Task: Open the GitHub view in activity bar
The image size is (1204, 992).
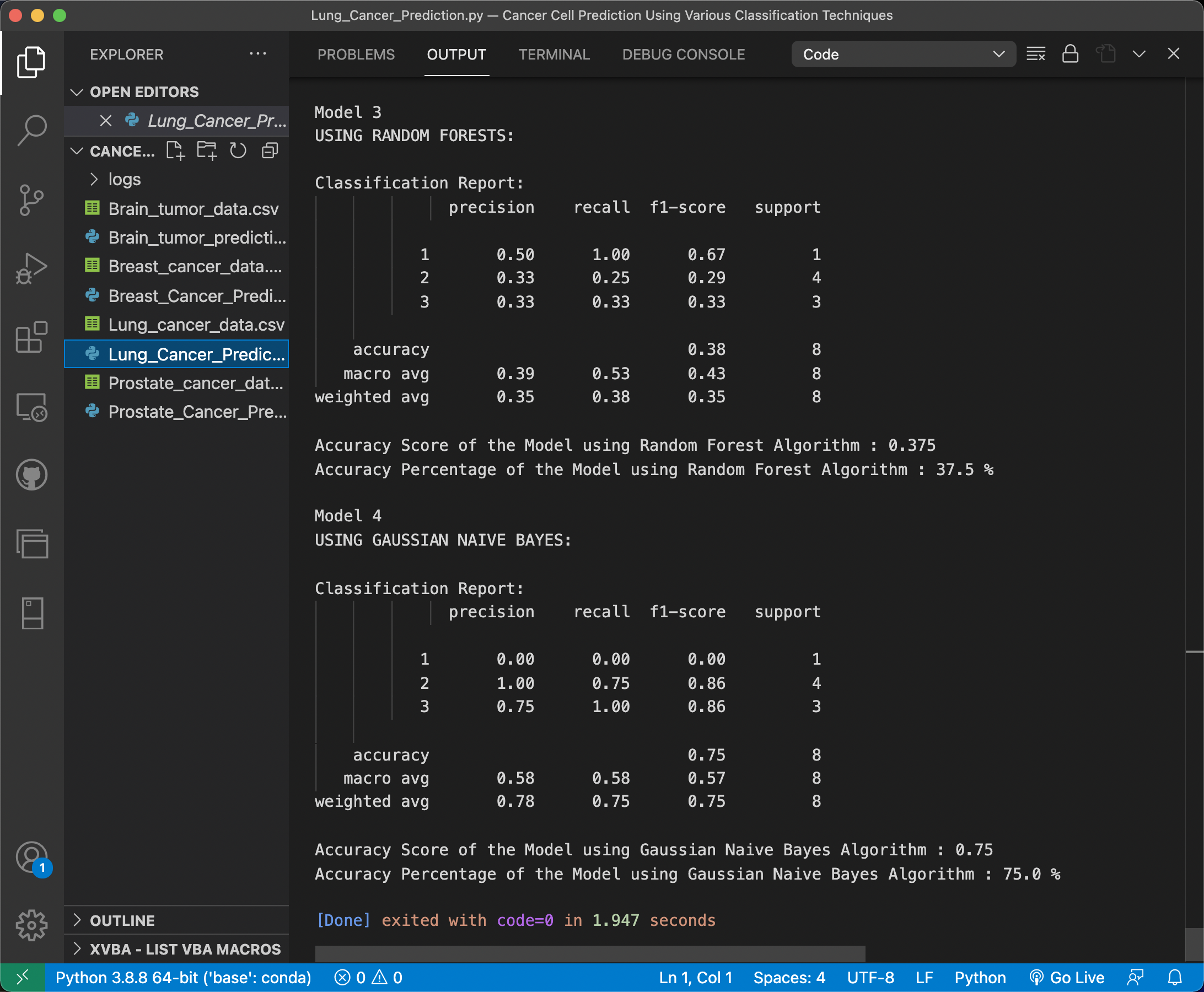Action: [31, 475]
